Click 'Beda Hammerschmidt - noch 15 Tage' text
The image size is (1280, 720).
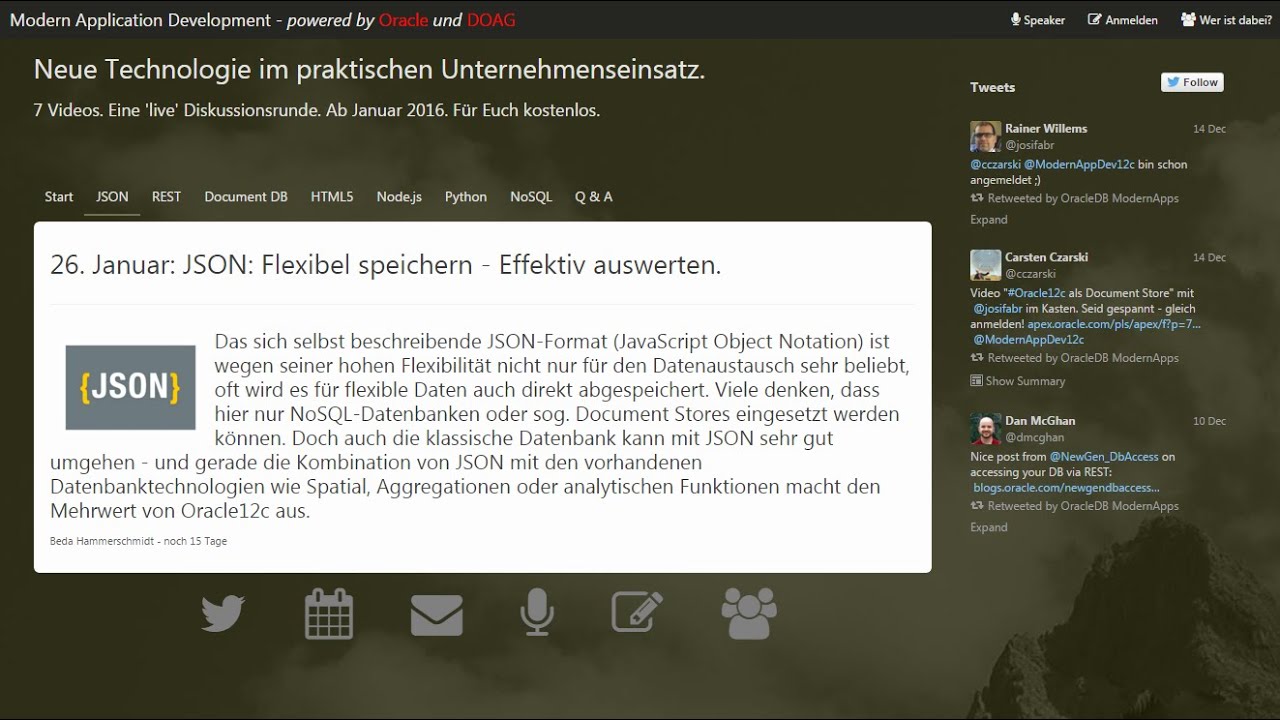(x=138, y=541)
